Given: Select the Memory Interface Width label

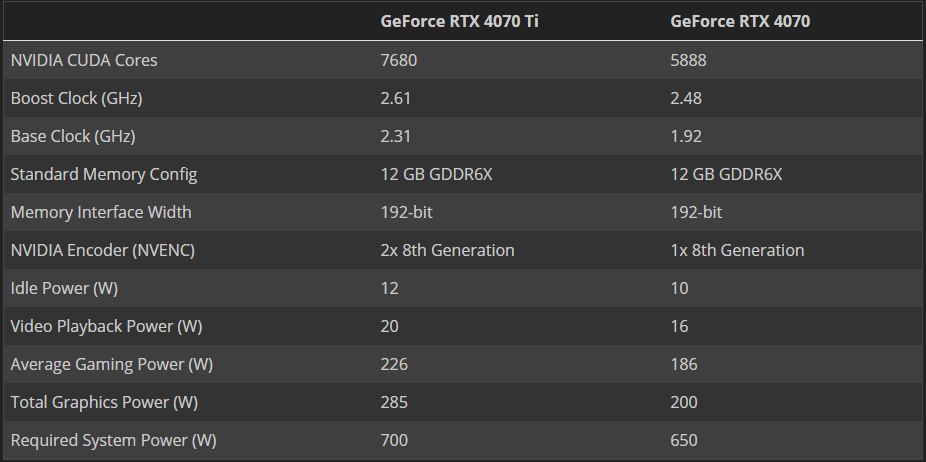Looking at the screenshot, I should [101, 212].
